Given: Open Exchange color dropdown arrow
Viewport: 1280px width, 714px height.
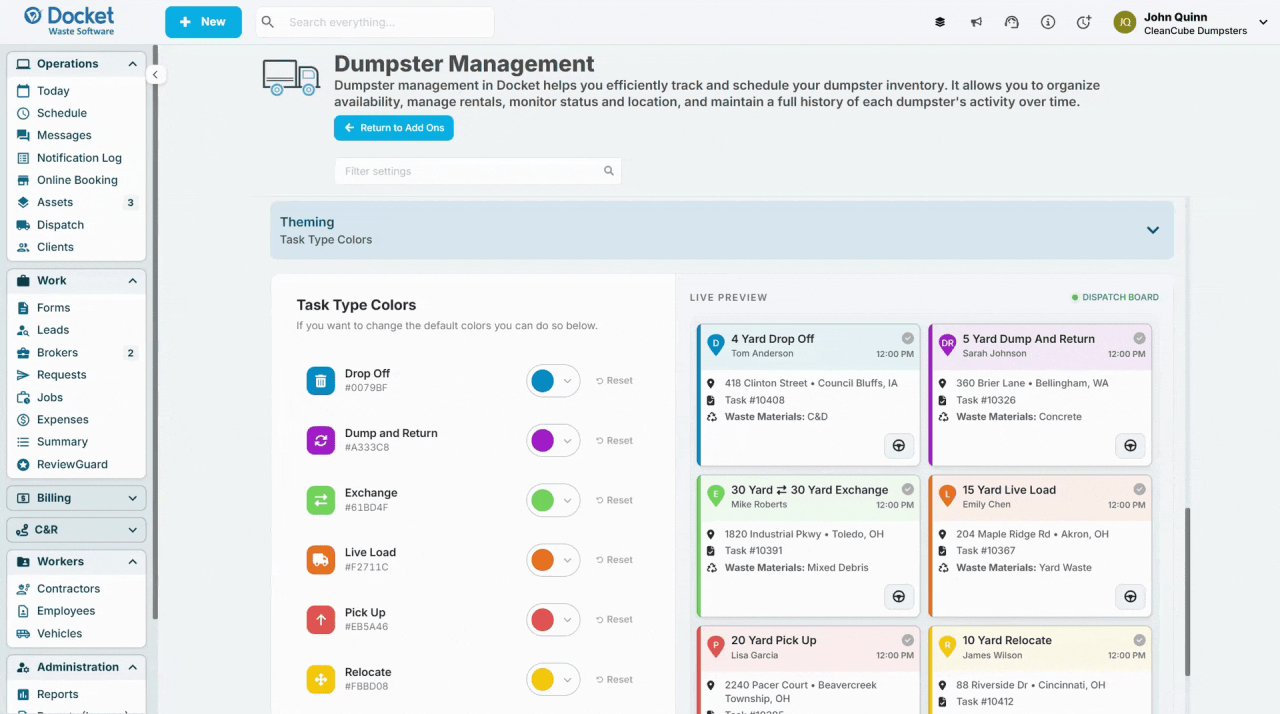Looking at the screenshot, I should click(567, 500).
